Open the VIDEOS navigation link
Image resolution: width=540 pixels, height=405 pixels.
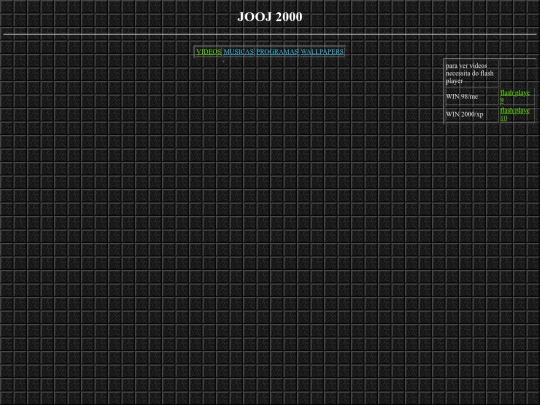click(x=209, y=52)
